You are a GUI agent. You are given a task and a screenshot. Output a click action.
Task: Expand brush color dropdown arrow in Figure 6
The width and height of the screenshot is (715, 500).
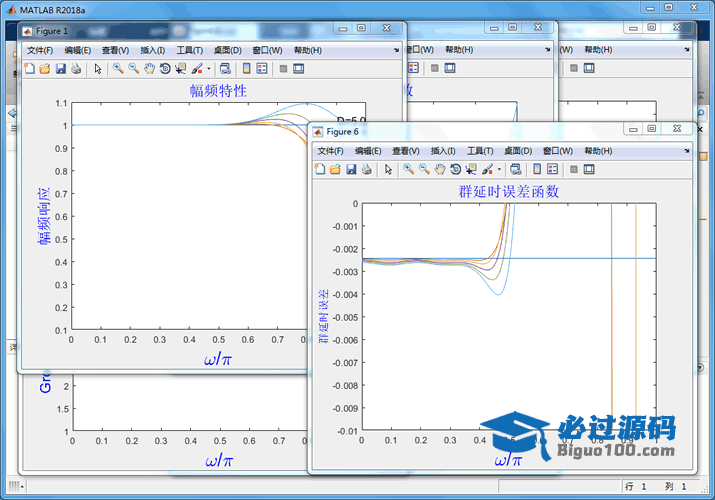[499, 170]
